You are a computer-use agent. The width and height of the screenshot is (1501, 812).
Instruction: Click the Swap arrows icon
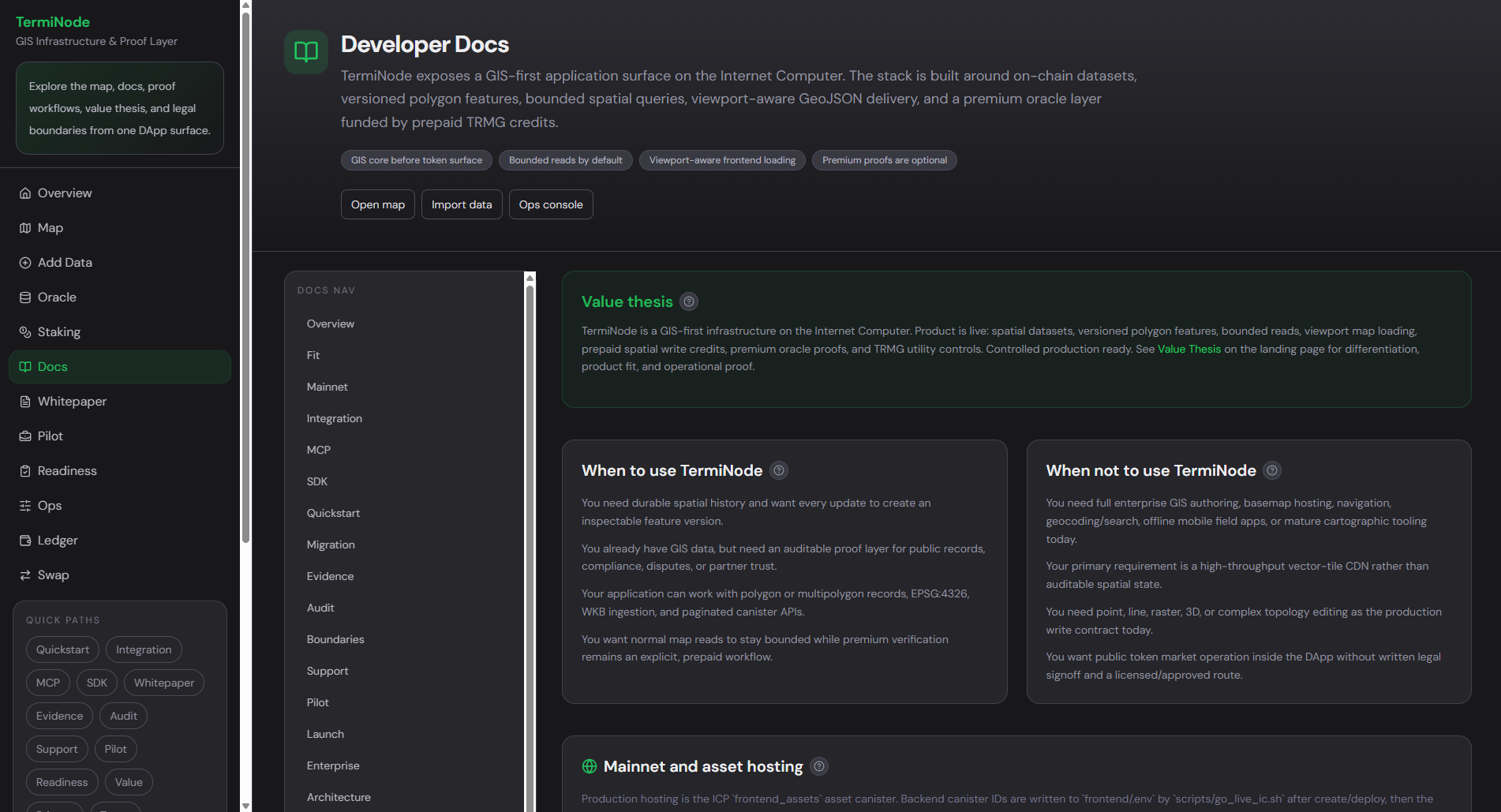[x=25, y=575]
